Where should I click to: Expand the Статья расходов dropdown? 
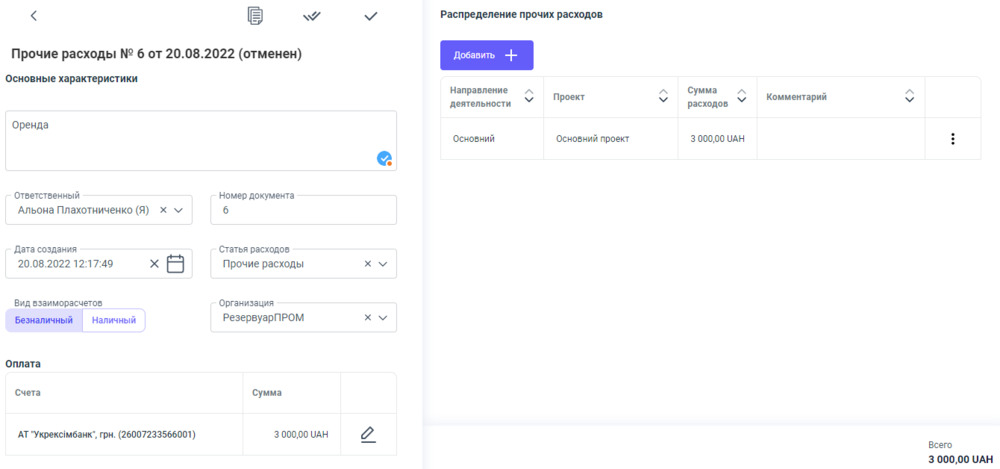pyautogui.click(x=383, y=264)
